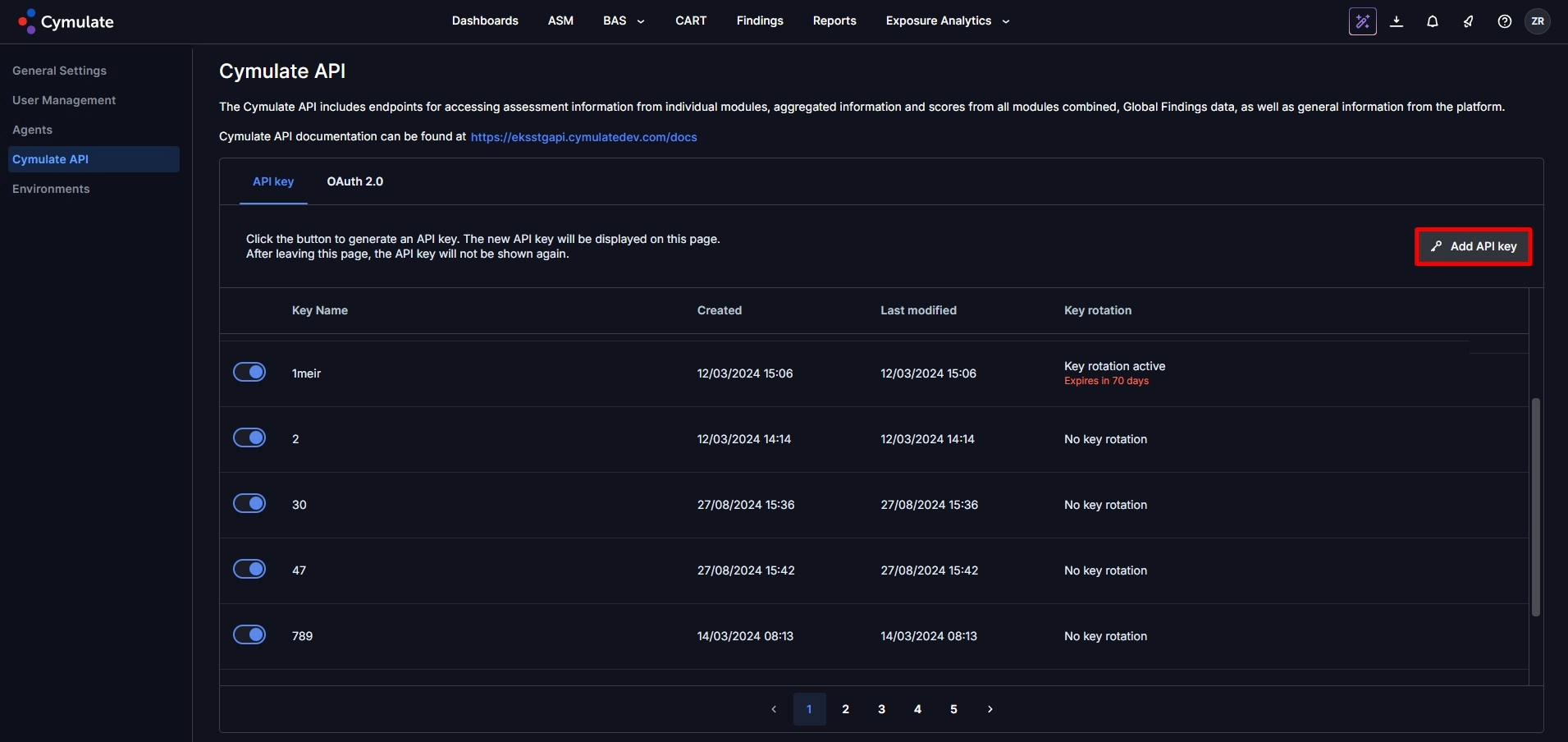Viewport: 1568px width, 742px height.
Task: Click the Last modified column header
Action: tap(918, 310)
